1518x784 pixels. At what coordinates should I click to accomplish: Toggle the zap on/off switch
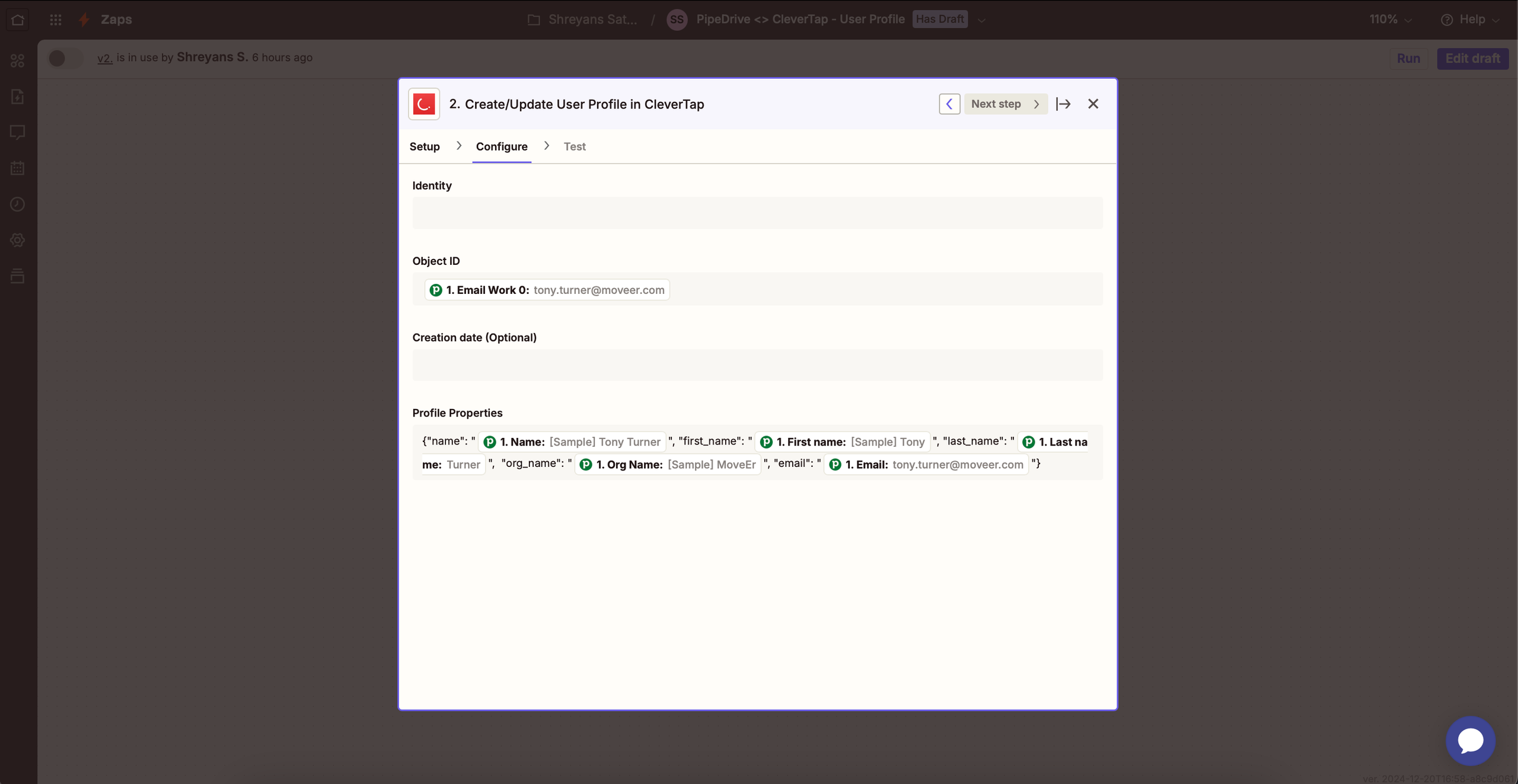pos(65,58)
